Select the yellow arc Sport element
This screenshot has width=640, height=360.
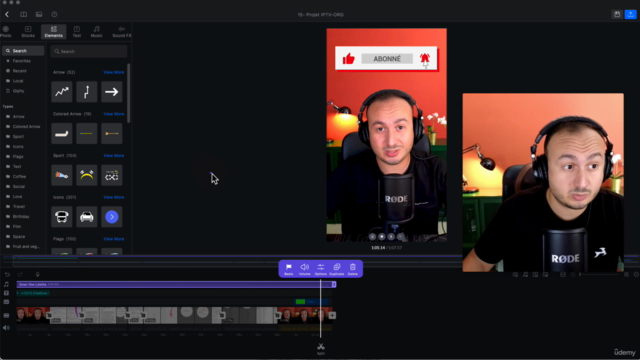[87, 175]
